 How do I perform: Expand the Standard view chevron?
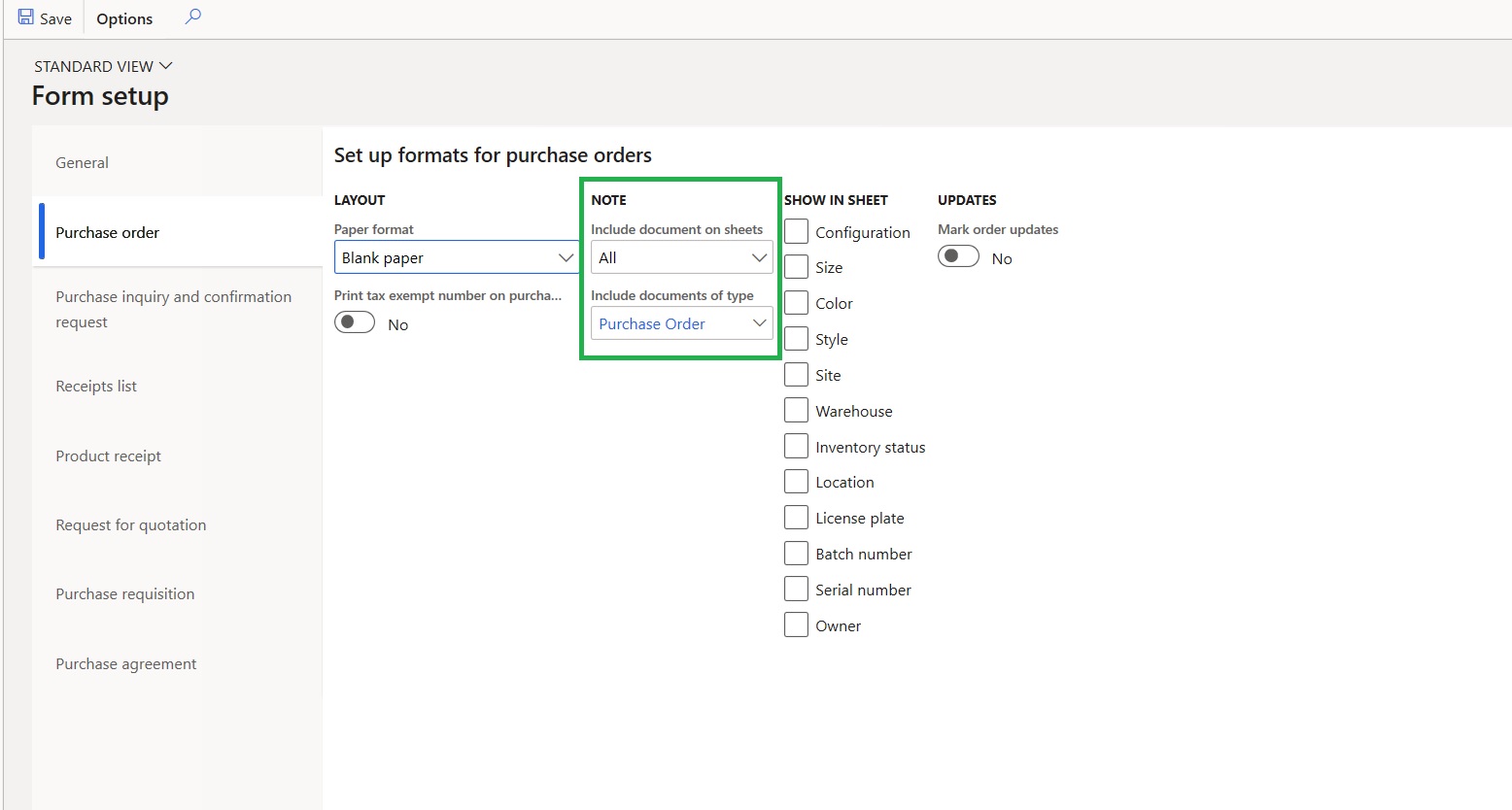coord(165,66)
